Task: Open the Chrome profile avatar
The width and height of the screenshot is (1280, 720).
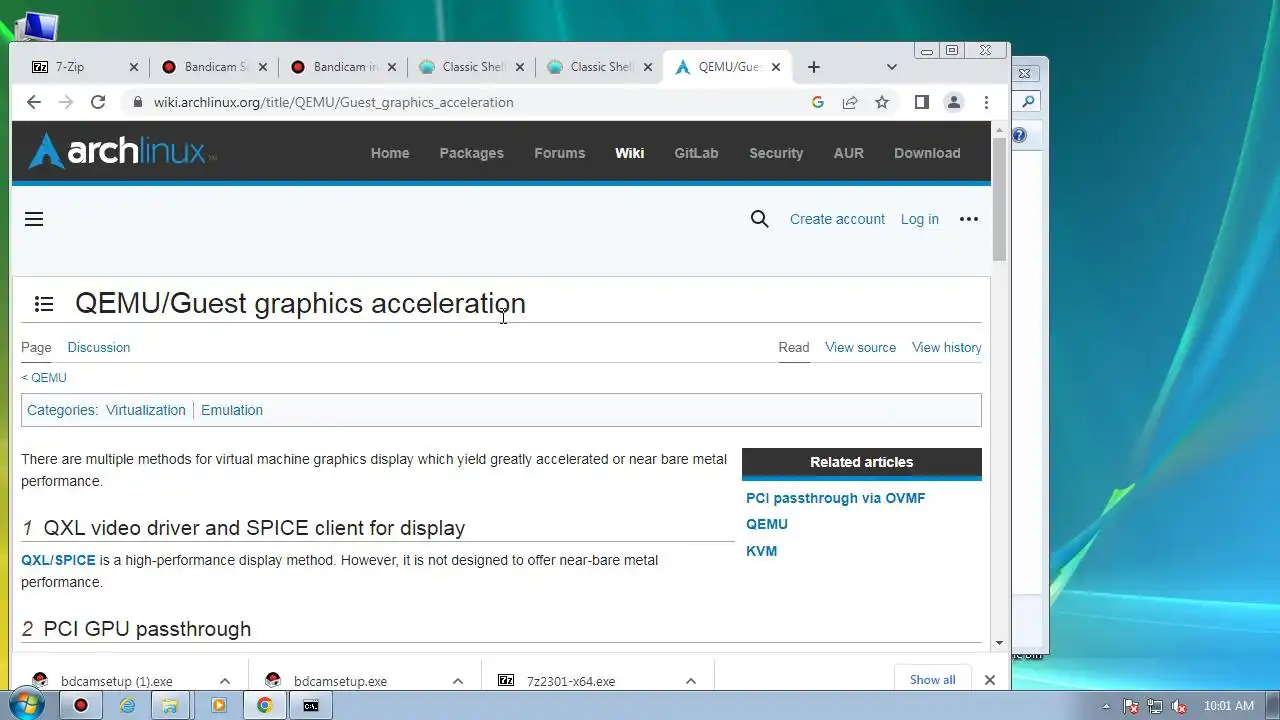Action: tap(954, 102)
